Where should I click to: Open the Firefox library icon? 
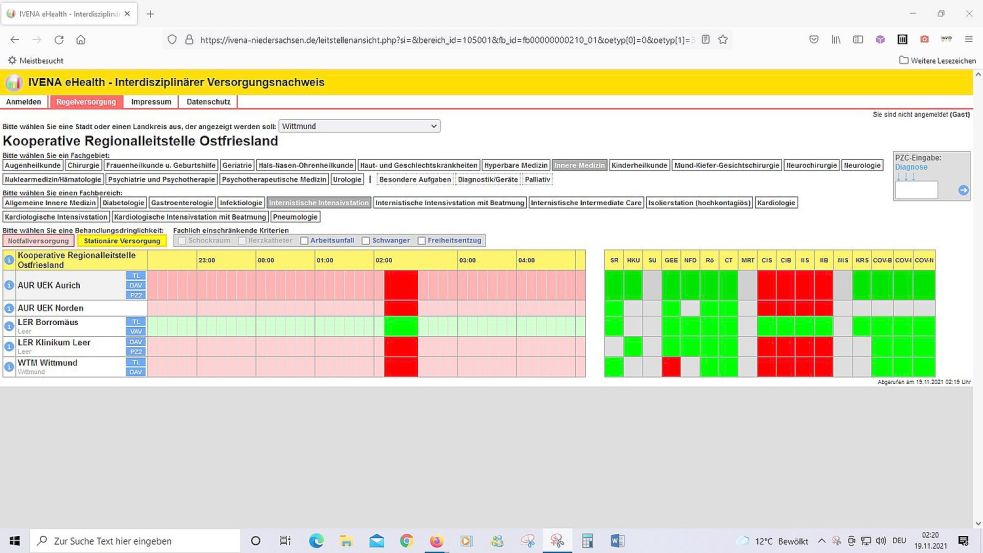coord(836,40)
